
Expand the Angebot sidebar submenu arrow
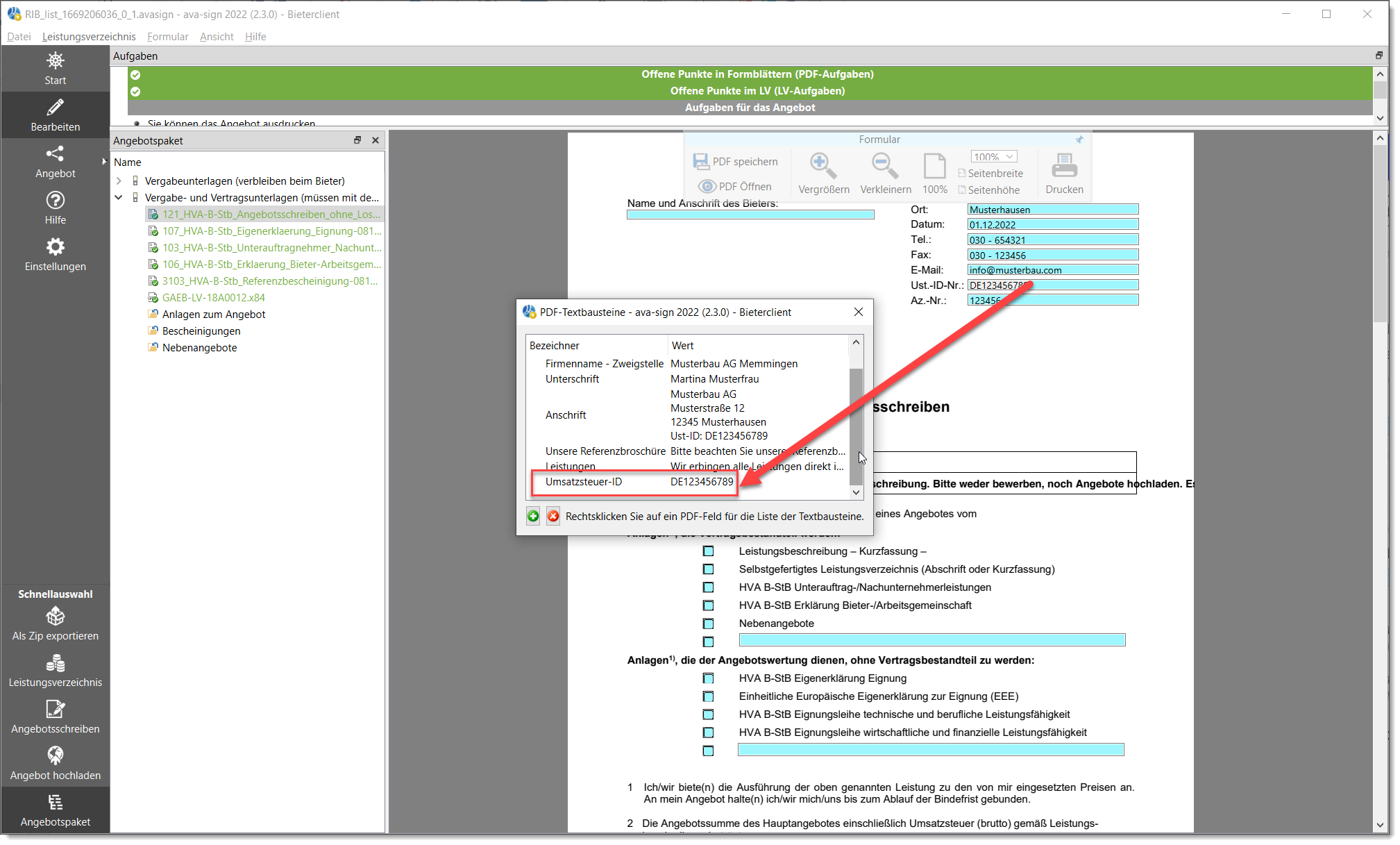pyautogui.click(x=104, y=162)
